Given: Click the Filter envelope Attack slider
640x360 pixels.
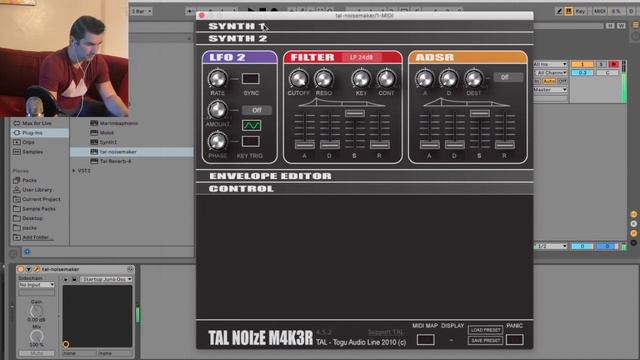Looking at the screenshot, I should [304, 144].
